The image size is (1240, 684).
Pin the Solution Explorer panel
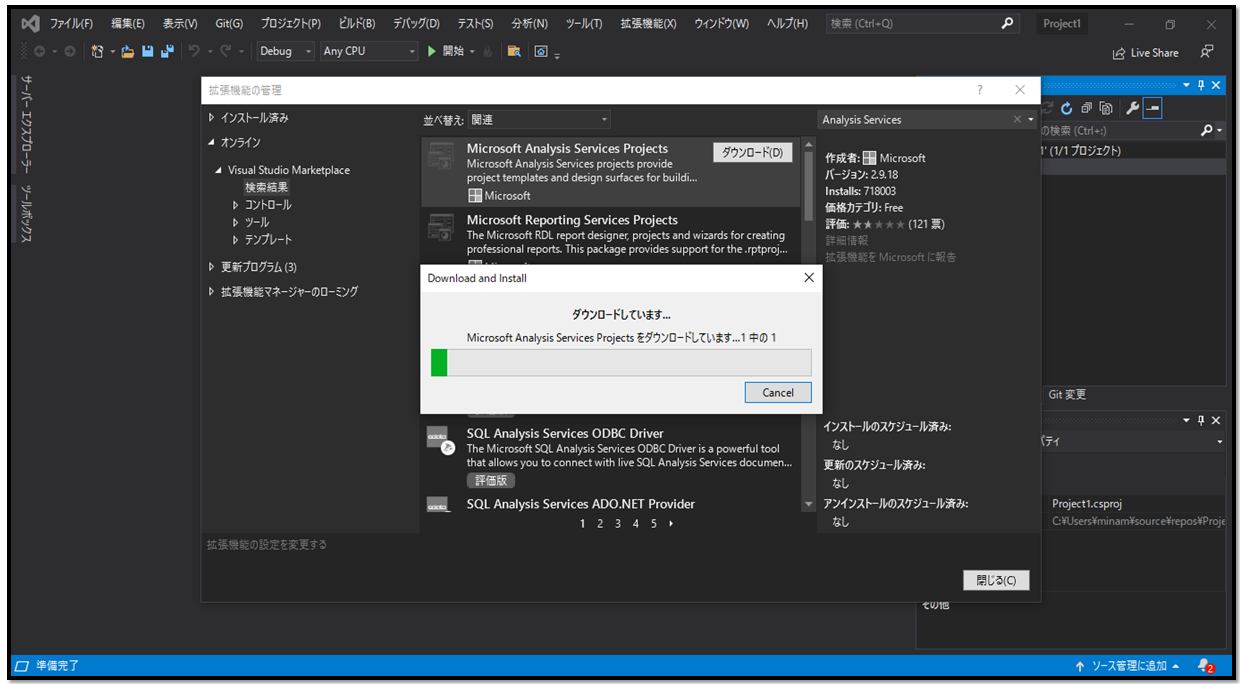pyautogui.click(x=1202, y=86)
